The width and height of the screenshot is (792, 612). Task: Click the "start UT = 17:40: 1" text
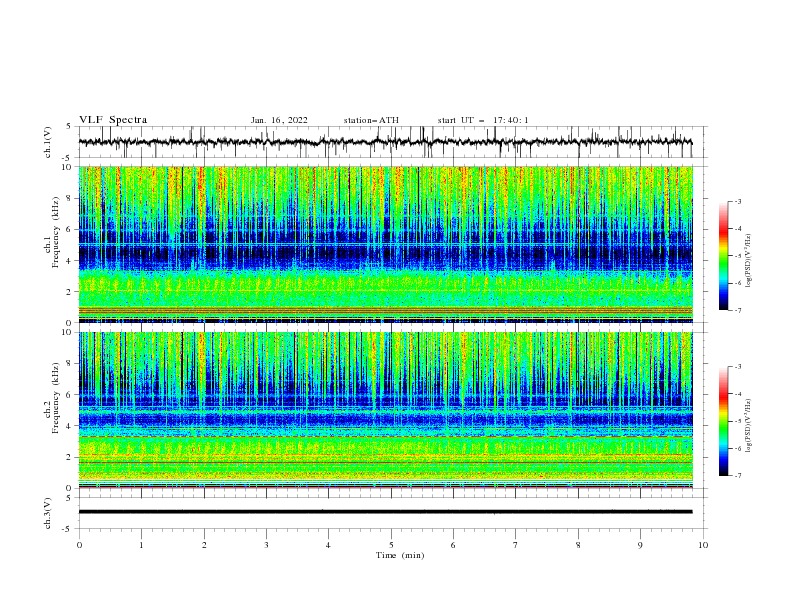pos(483,120)
